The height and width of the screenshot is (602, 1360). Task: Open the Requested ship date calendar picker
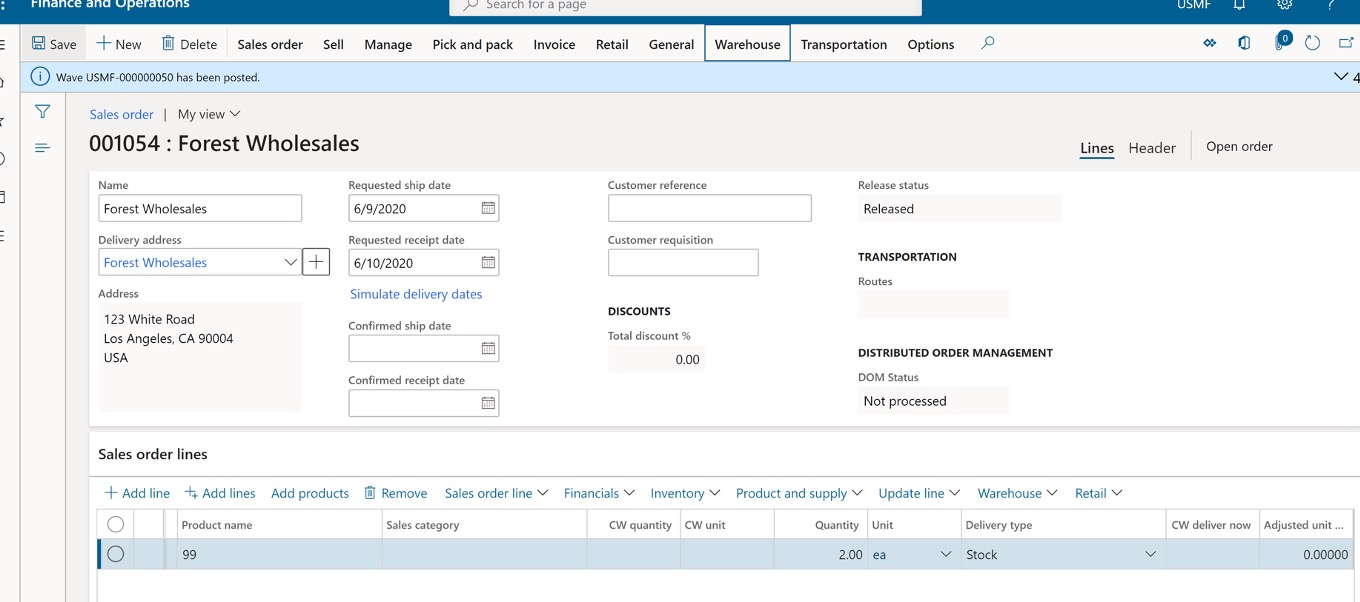[486, 207]
